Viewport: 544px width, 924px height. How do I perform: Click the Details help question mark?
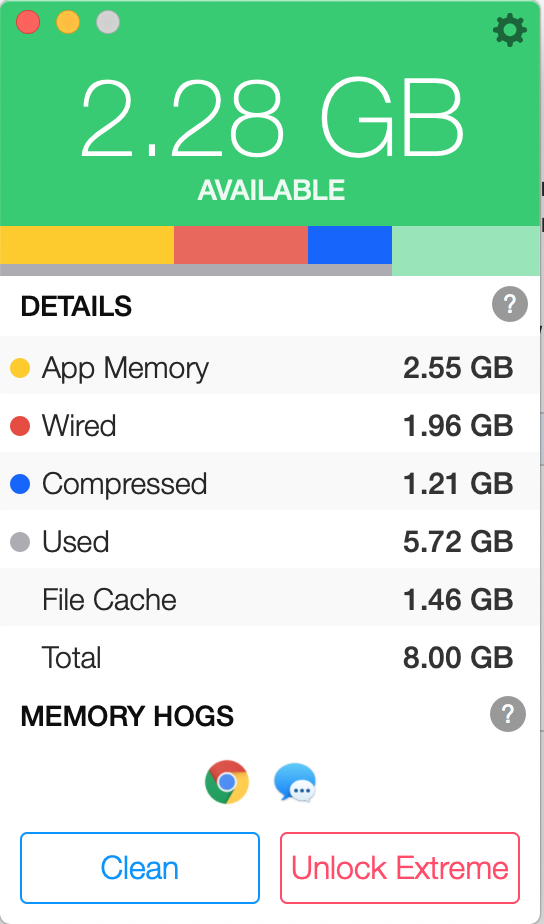click(x=510, y=304)
